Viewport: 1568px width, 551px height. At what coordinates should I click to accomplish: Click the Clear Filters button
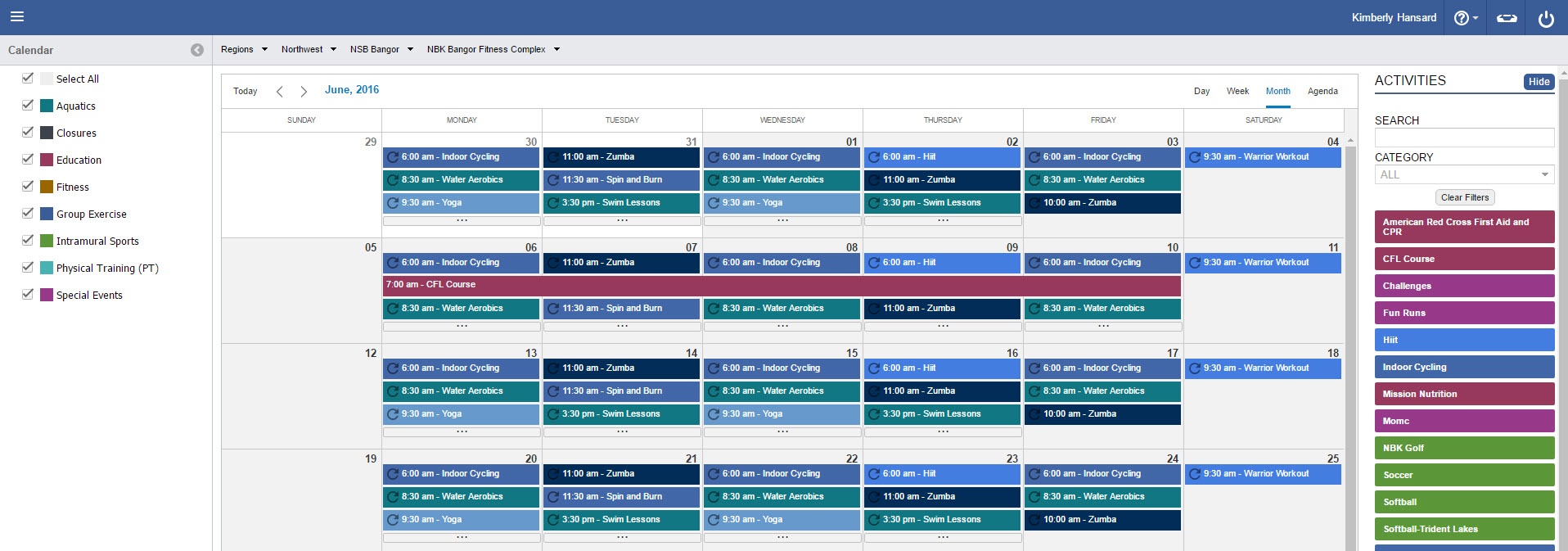click(1465, 197)
